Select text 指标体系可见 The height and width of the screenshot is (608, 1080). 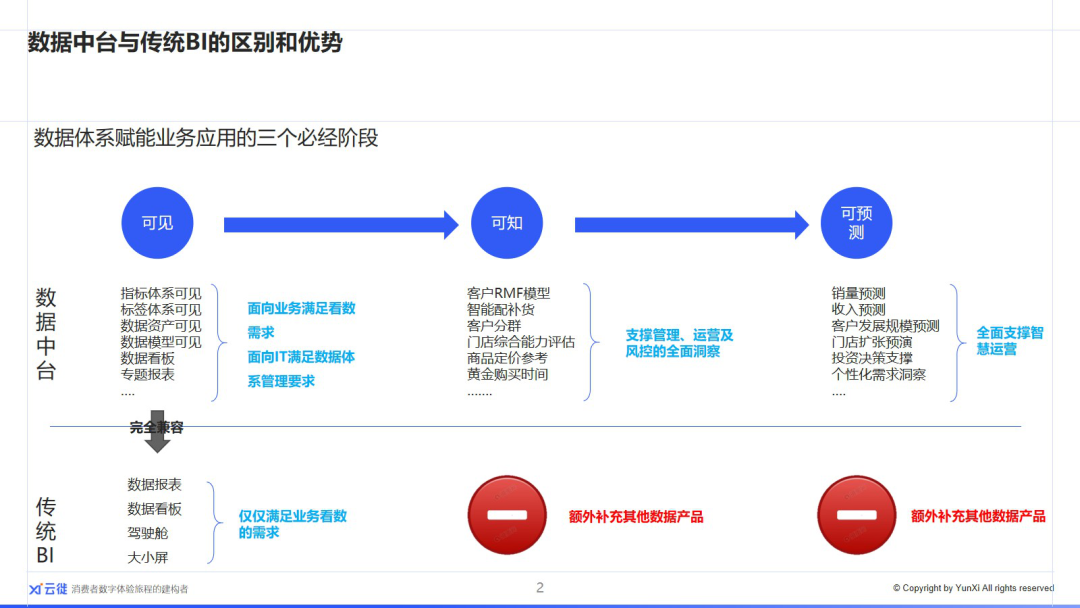coord(160,293)
